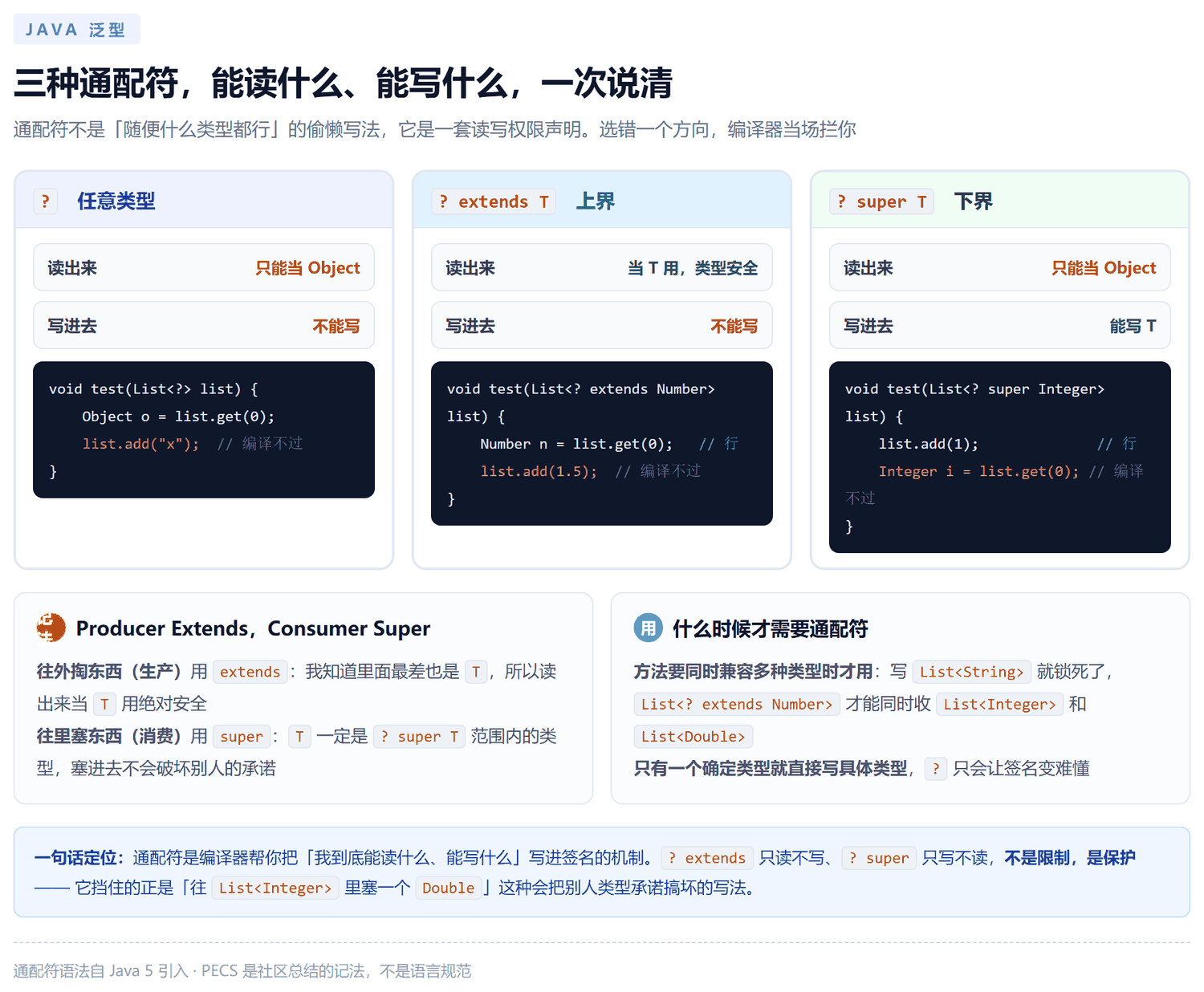
Task: Click code line Number n = list.get(0);
Action: pyautogui.click(x=576, y=444)
